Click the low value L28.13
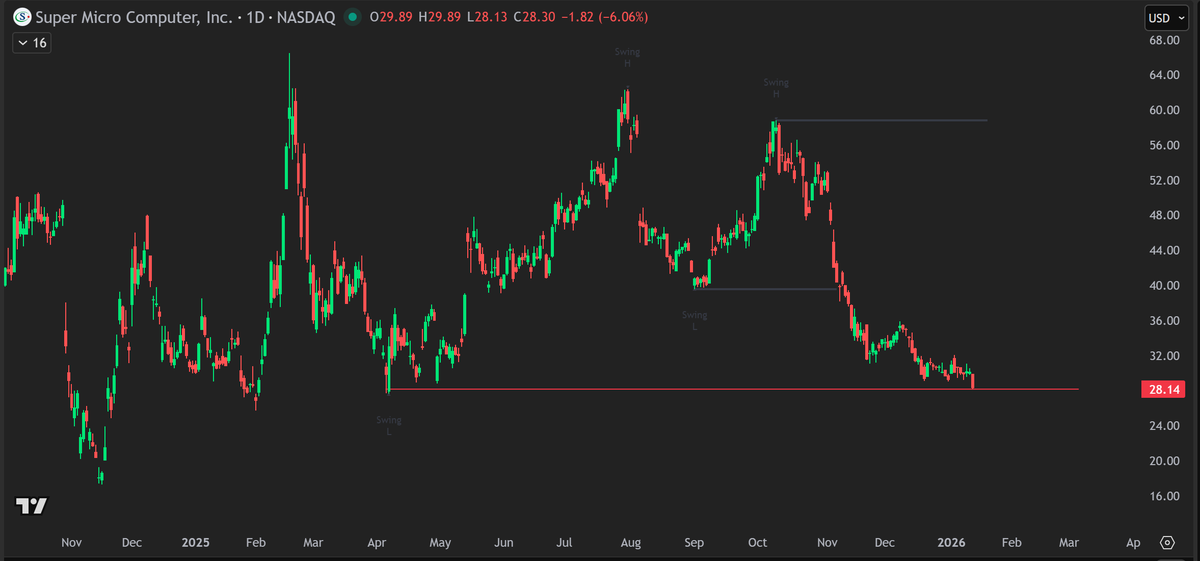This screenshot has width=1200, height=561. [488, 17]
